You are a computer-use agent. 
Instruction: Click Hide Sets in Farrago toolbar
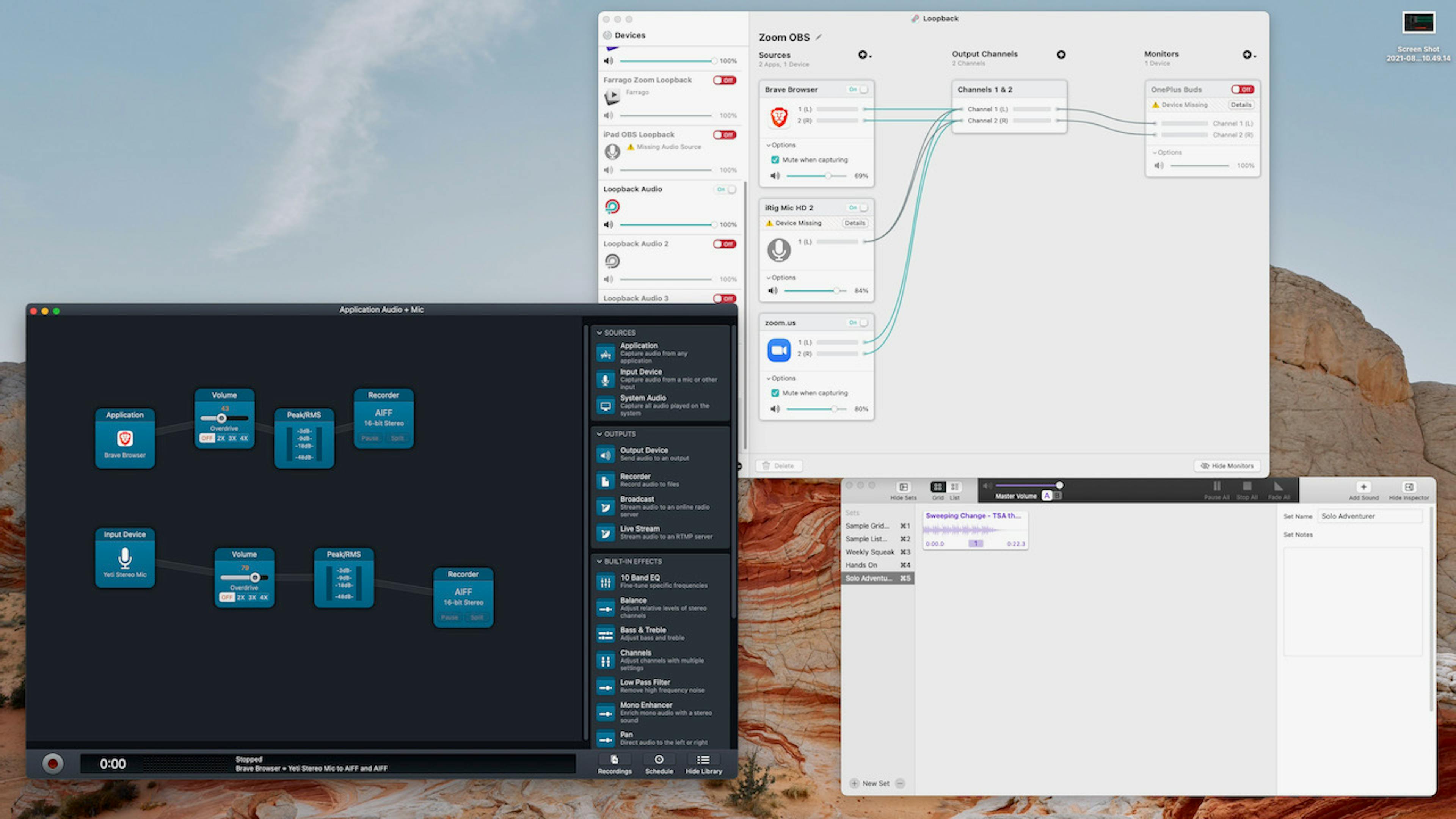tap(903, 491)
